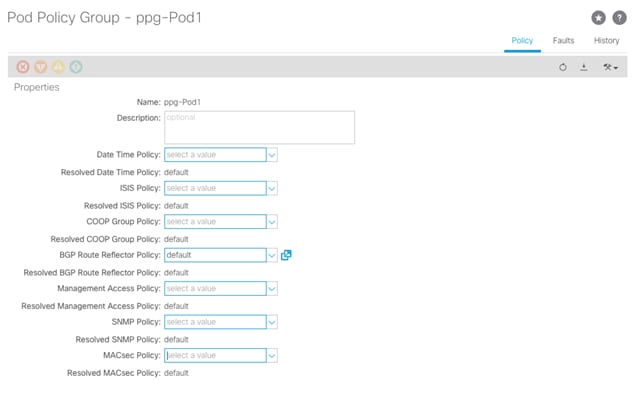Expand the BGP Route Reflector Policy dropdown

tap(272, 255)
